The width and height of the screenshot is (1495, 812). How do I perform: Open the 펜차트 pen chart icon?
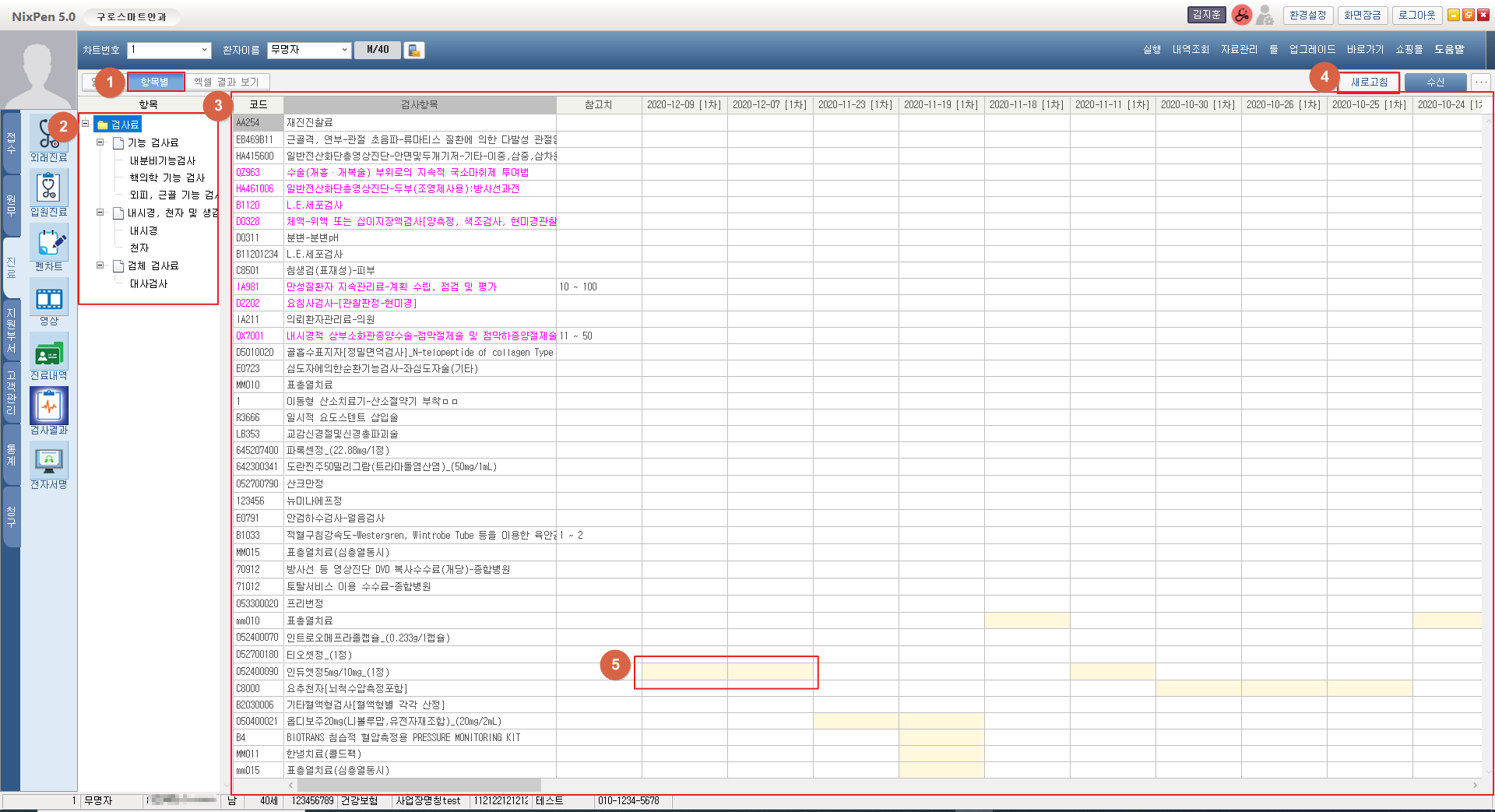[x=48, y=244]
